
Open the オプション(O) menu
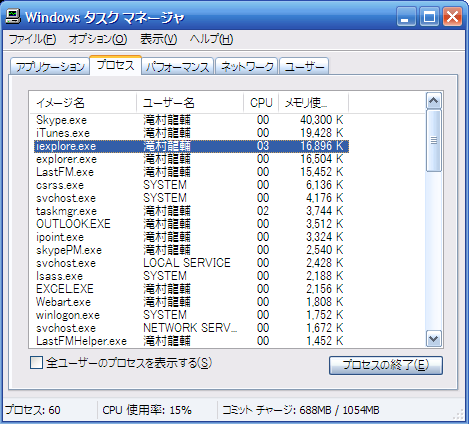(98, 39)
